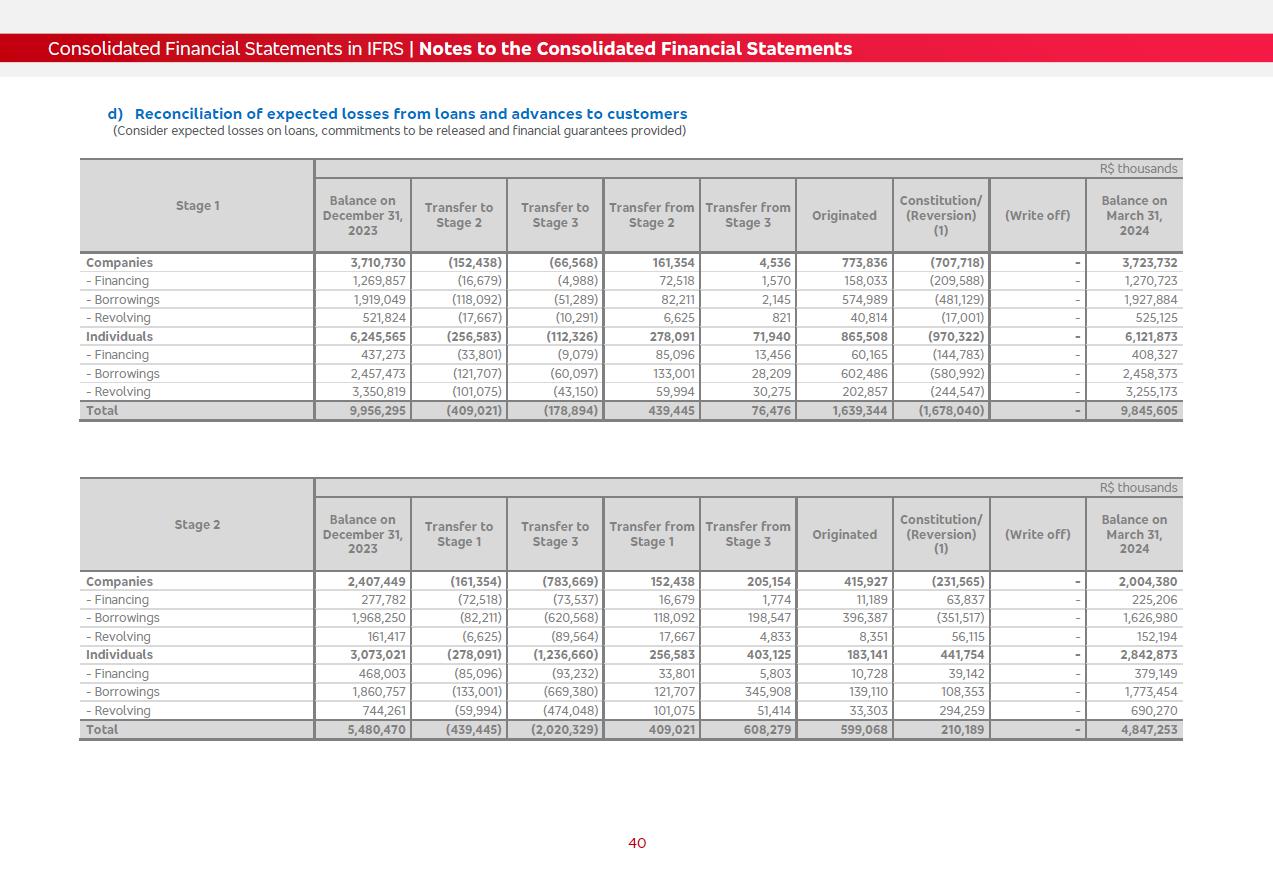Click the Stage 1 table header cell
1273x892 pixels.
[x=197, y=206]
